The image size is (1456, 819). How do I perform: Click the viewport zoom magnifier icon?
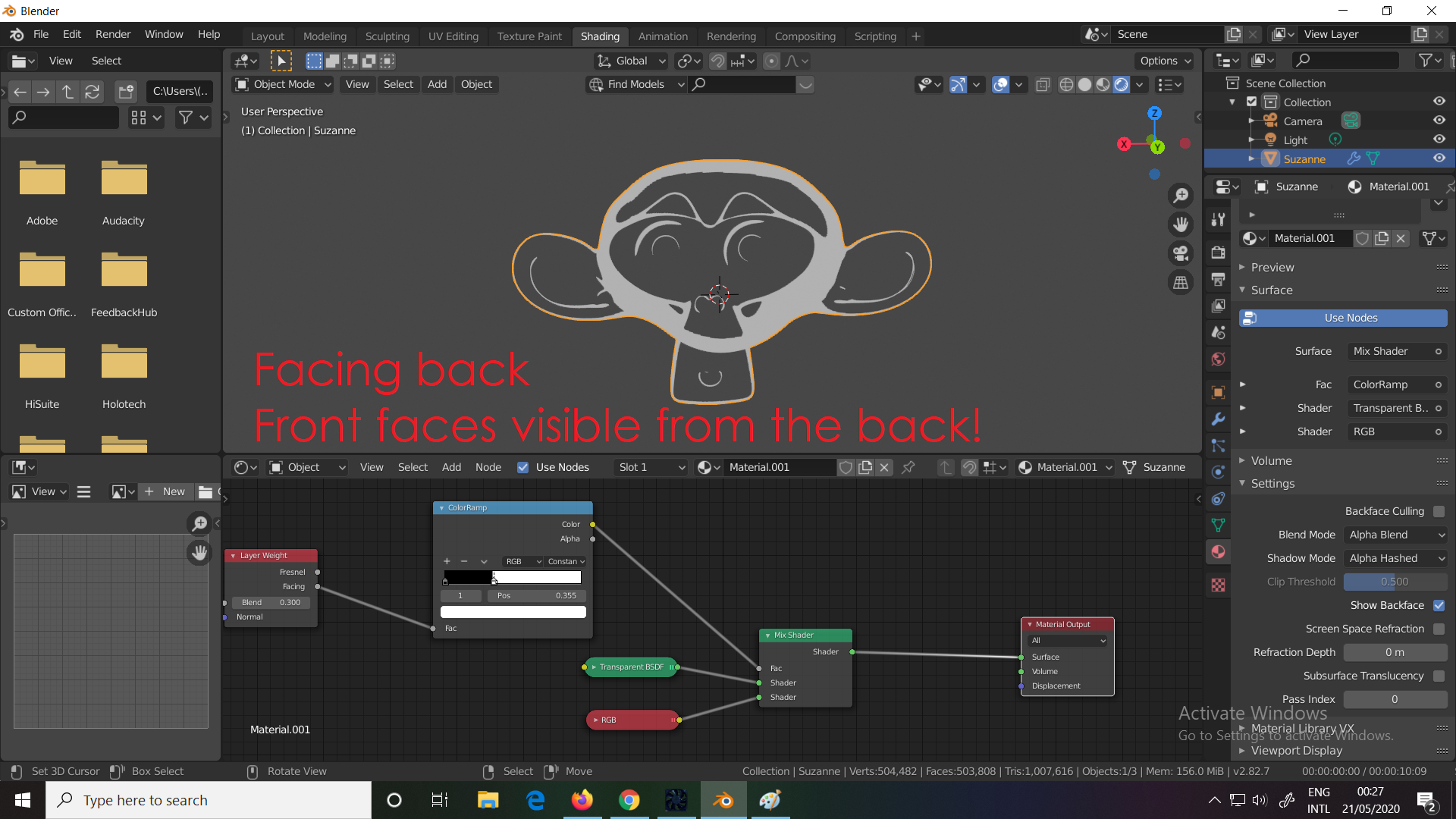[x=1181, y=196]
